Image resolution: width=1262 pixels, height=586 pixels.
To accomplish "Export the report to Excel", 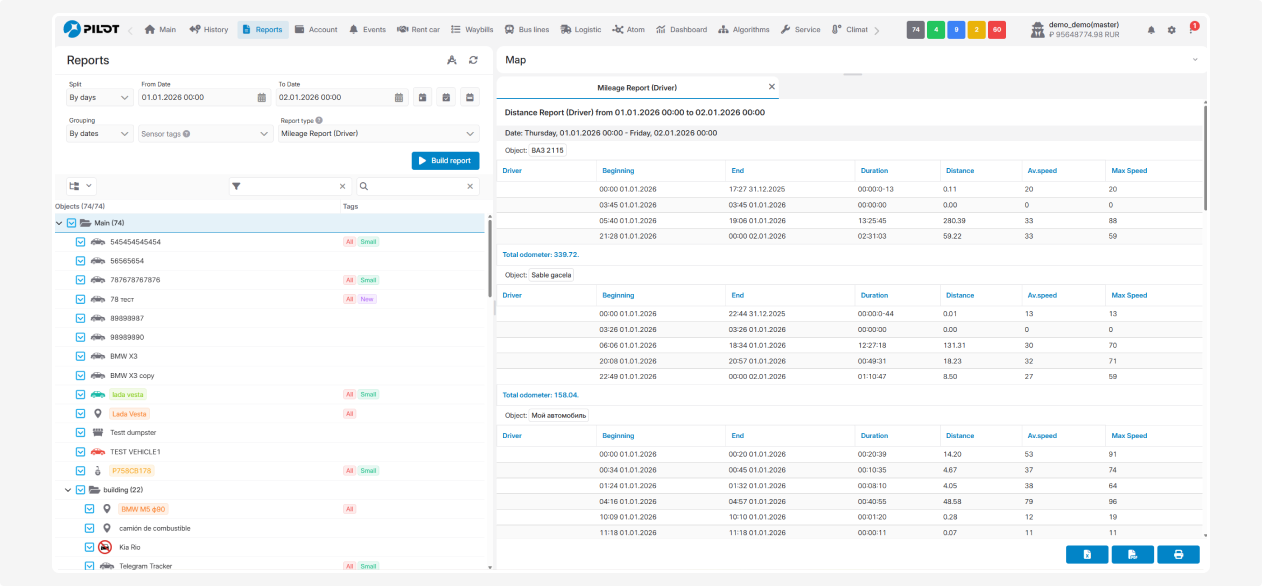I will 1087,555.
